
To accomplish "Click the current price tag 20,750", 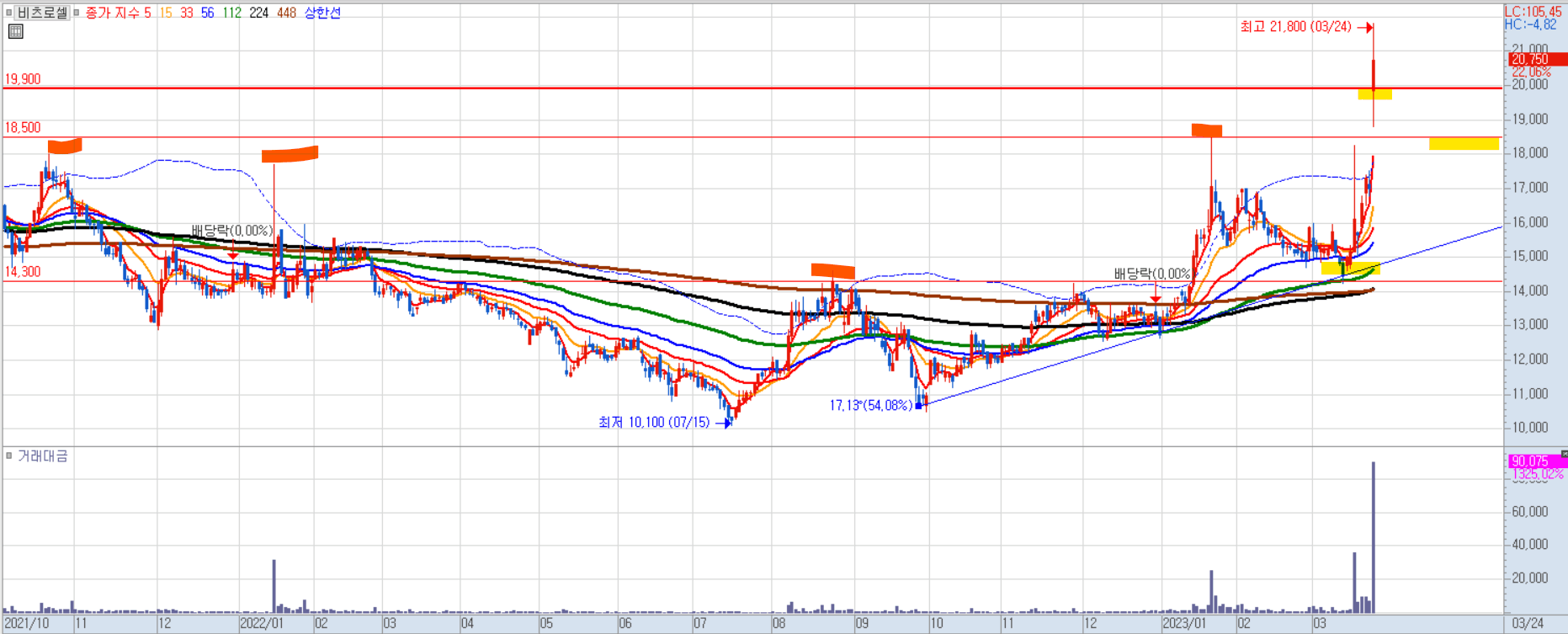I will click(x=1537, y=59).
